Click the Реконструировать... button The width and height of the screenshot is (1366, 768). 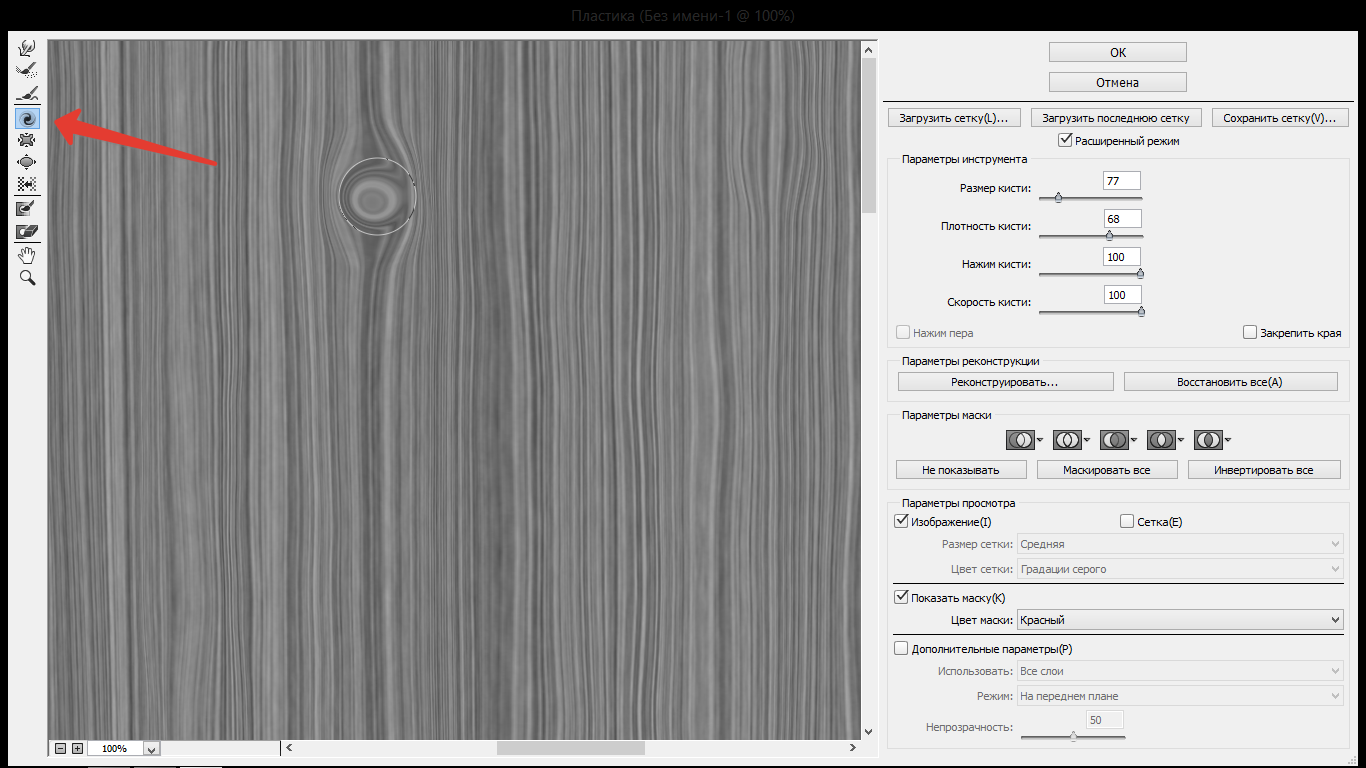(x=1006, y=382)
